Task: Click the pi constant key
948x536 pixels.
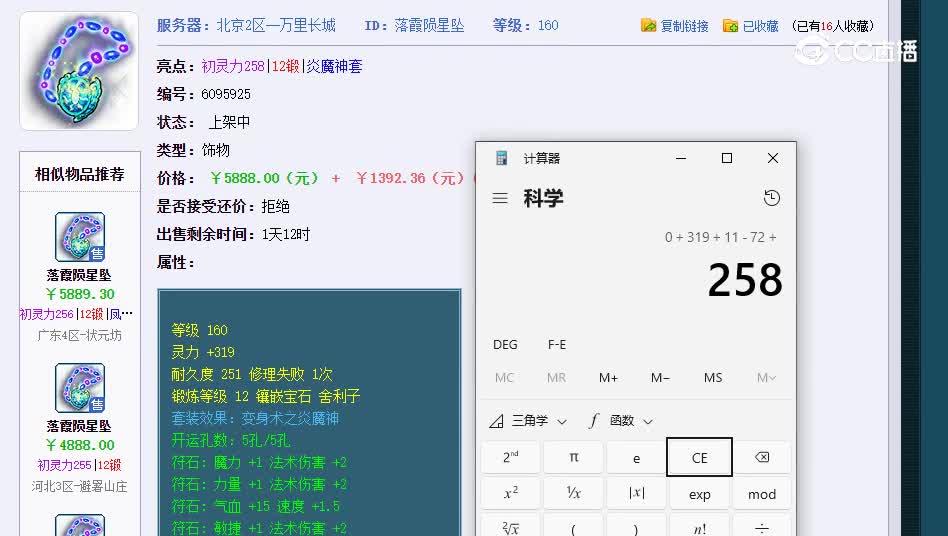Action: (574, 457)
